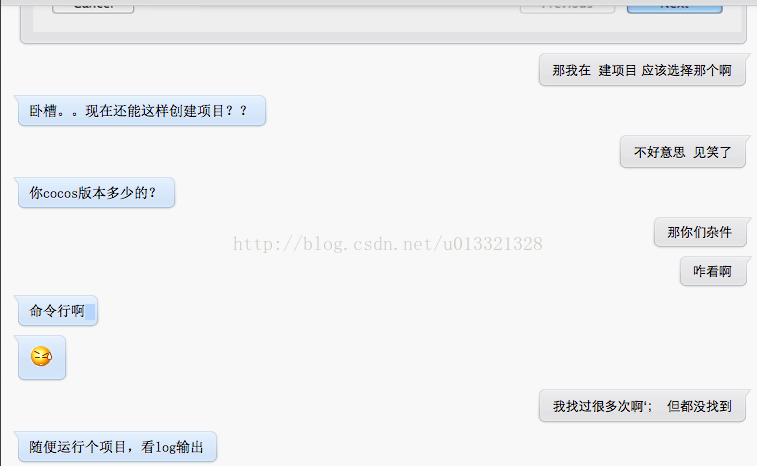The height and width of the screenshot is (466, 757).
Task: Click the bubble asking your cocos version
Action: [96, 193]
